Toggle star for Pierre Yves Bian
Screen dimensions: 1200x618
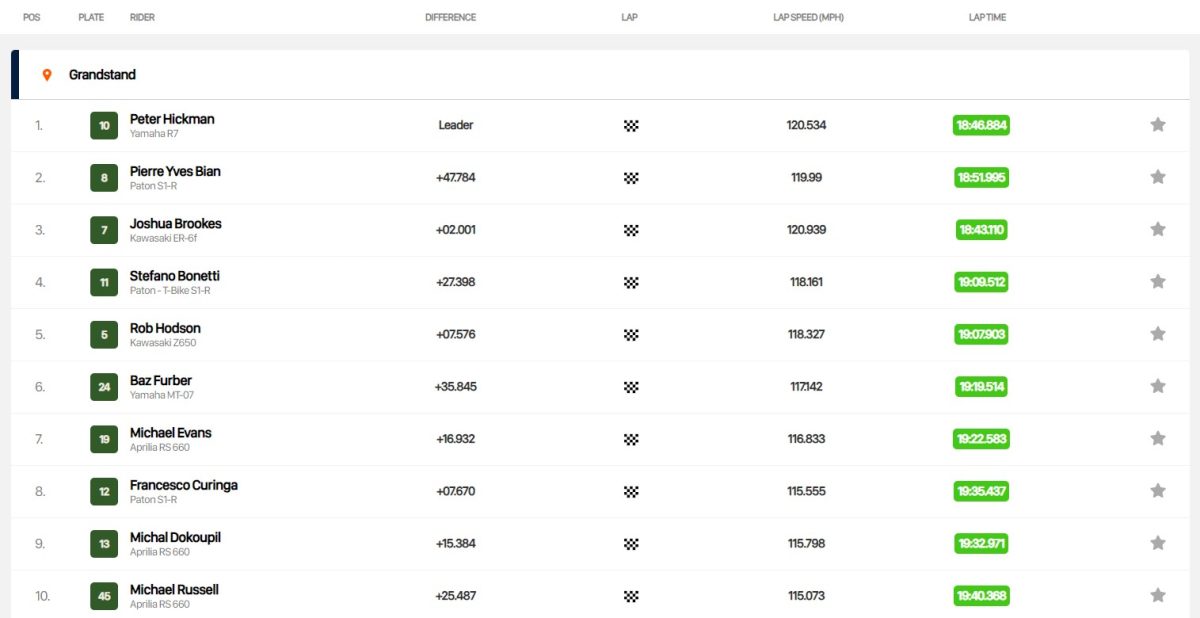[1157, 177]
